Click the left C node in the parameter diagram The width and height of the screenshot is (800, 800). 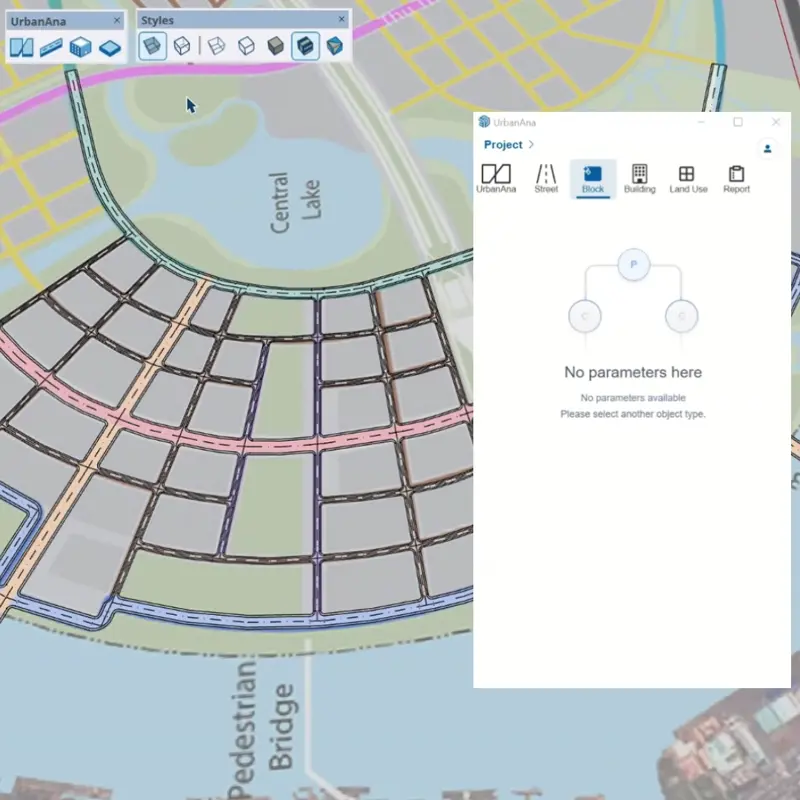[585, 316]
